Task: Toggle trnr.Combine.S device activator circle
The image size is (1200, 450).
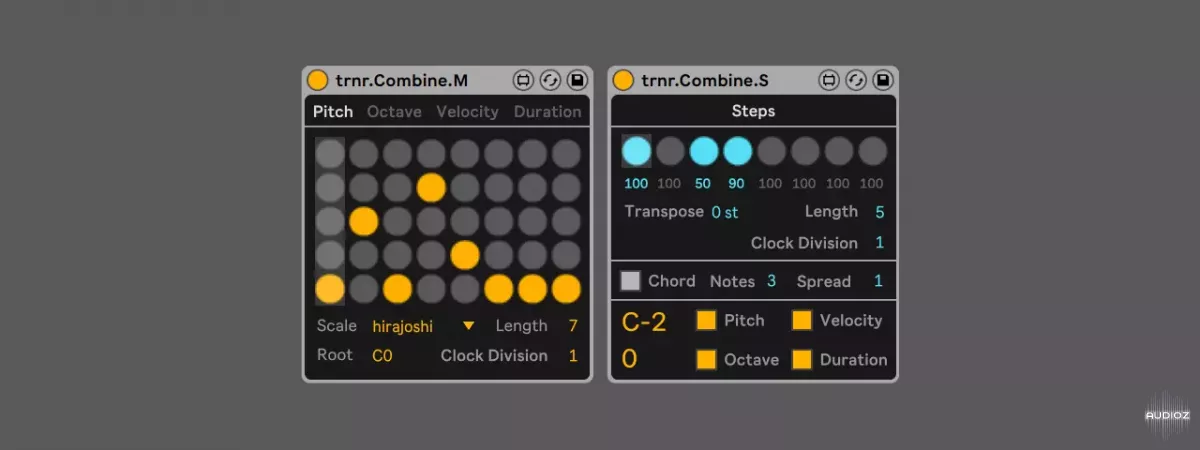Action: point(623,80)
